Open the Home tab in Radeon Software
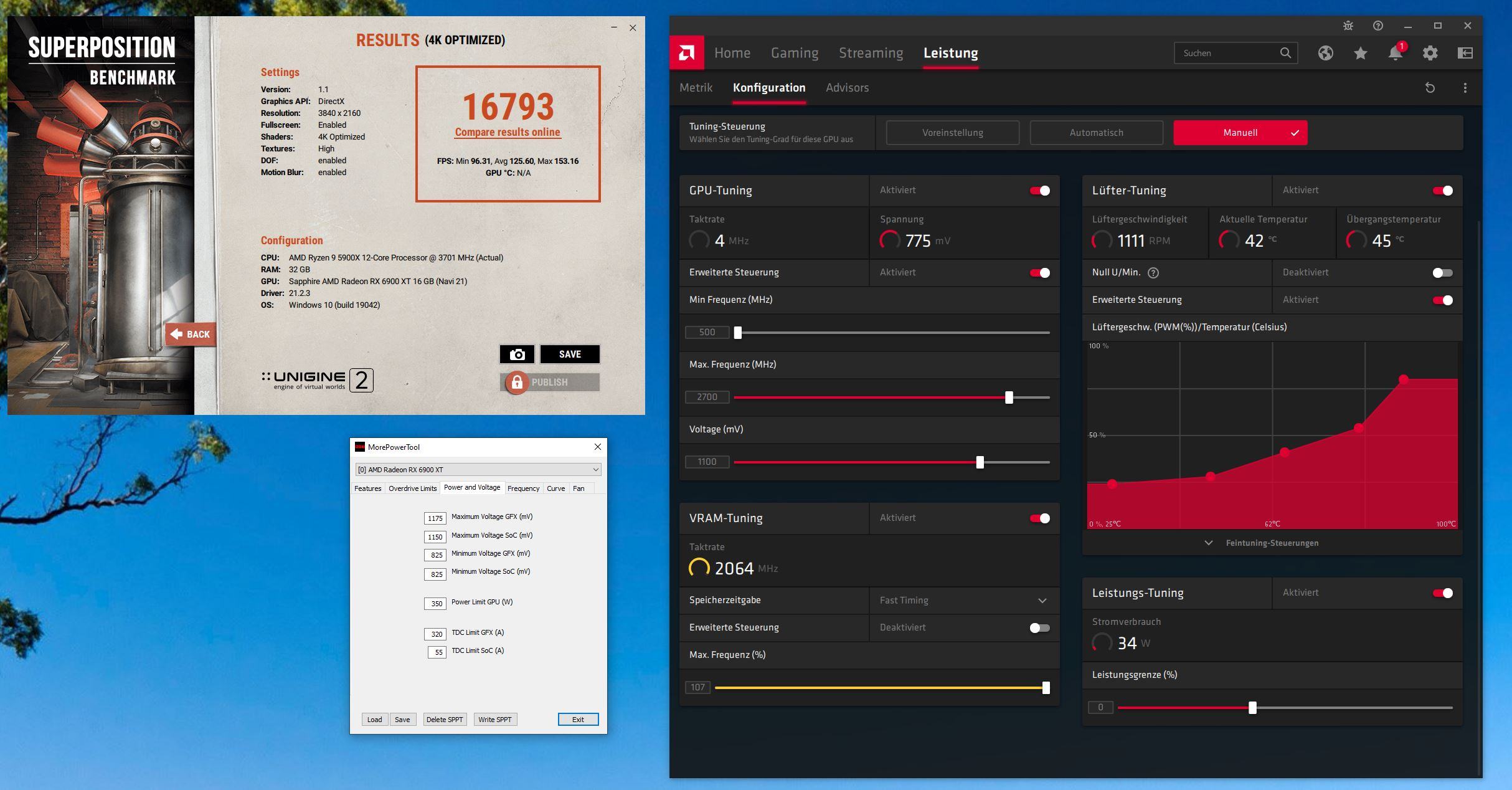The width and height of the screenshot is (1512, 790). tap(732, 53)
